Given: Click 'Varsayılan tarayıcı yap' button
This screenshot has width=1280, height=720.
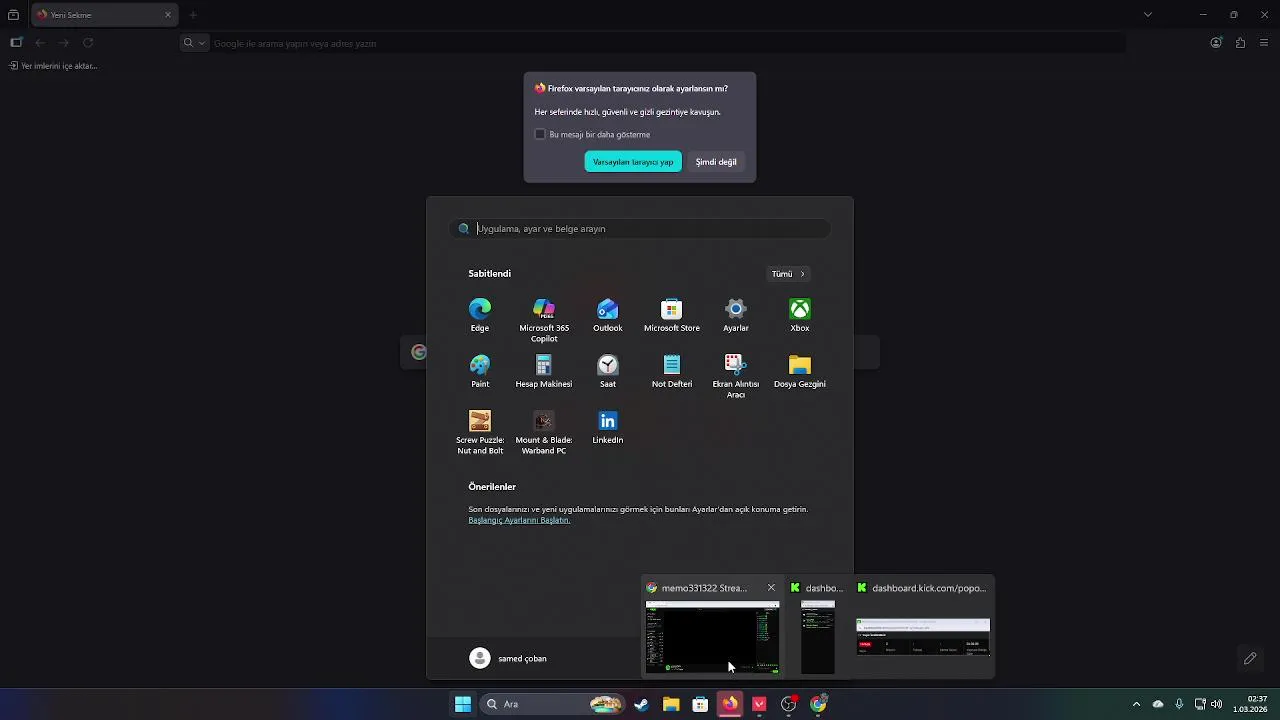Looking at the screenshot, I should pyautogui.click(x=633, y=162).
